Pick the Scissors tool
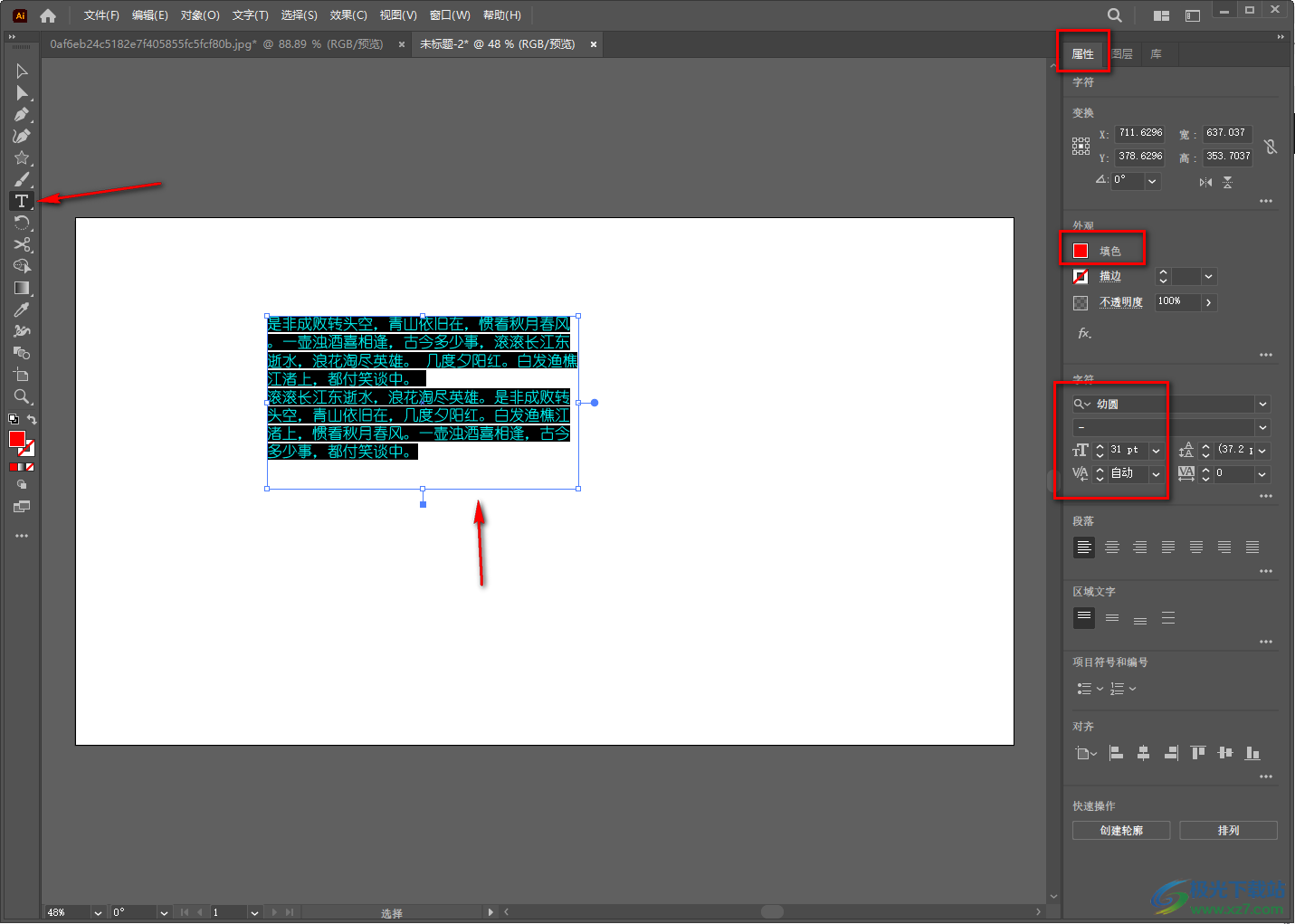The width and height of the screenshot is (1295, 924). (22, 244)
